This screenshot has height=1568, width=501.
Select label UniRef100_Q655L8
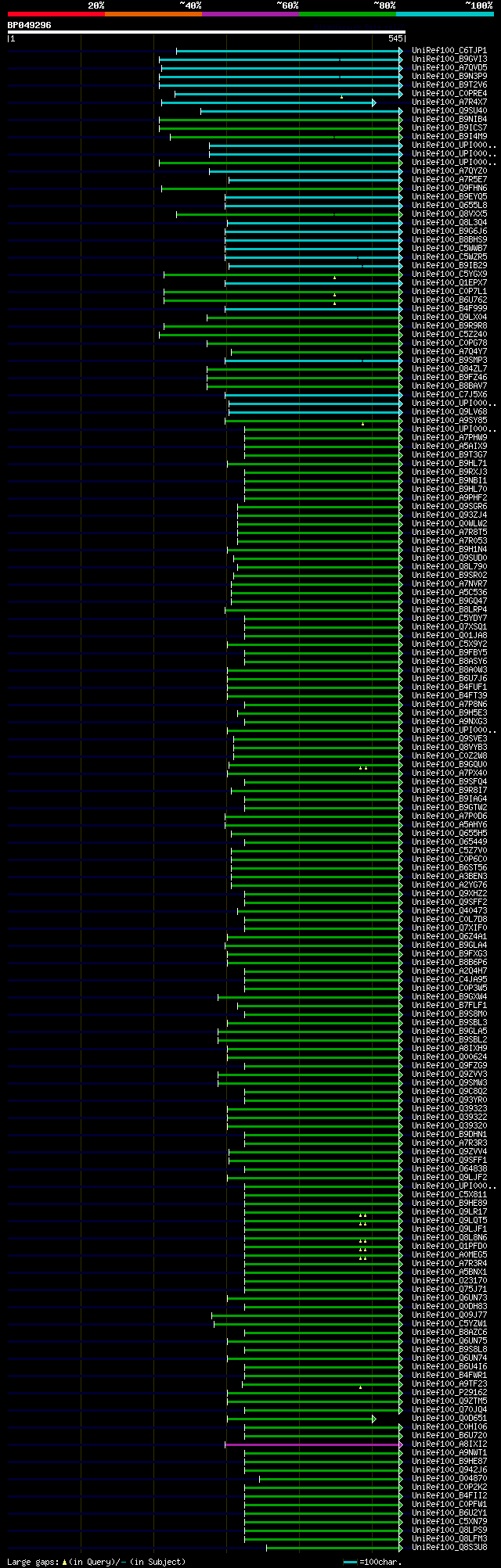click(x=449, y=206)
